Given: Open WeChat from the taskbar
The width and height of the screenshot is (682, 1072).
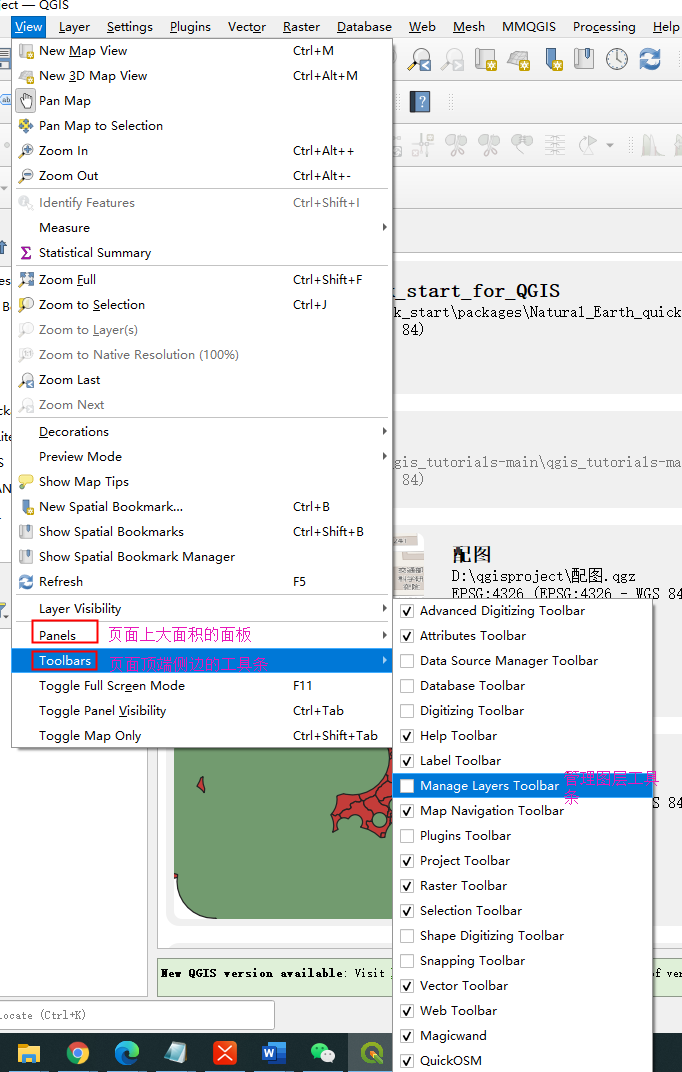Looking at the screenshot, I should (323, 1053).
